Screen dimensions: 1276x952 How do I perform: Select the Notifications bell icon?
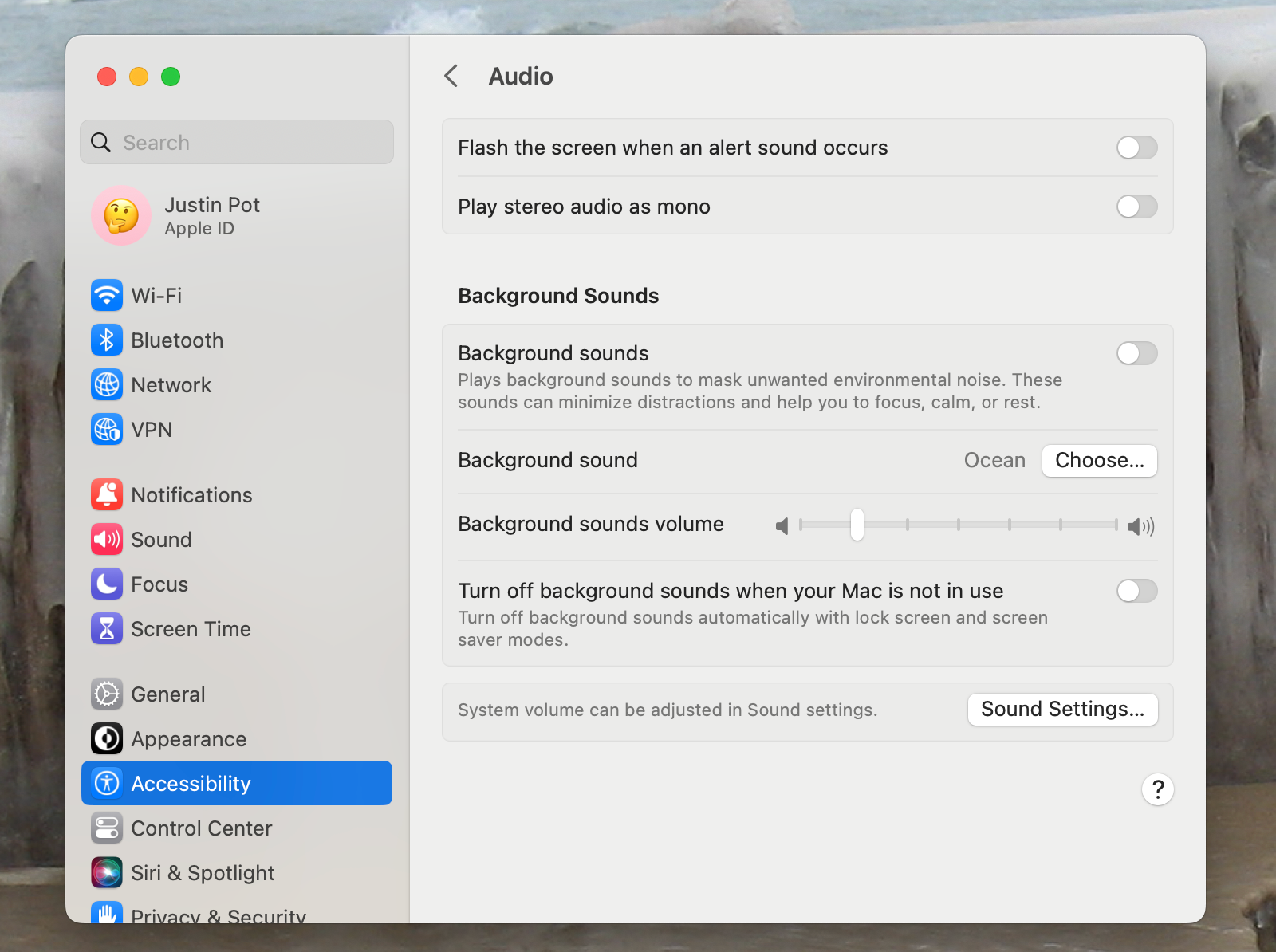point(107,494)
